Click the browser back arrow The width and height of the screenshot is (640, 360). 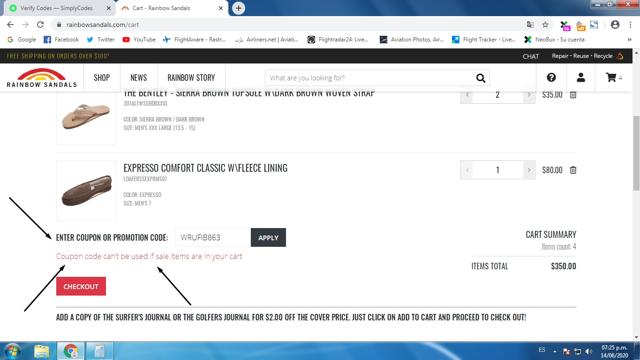click(x=10, y=25)
